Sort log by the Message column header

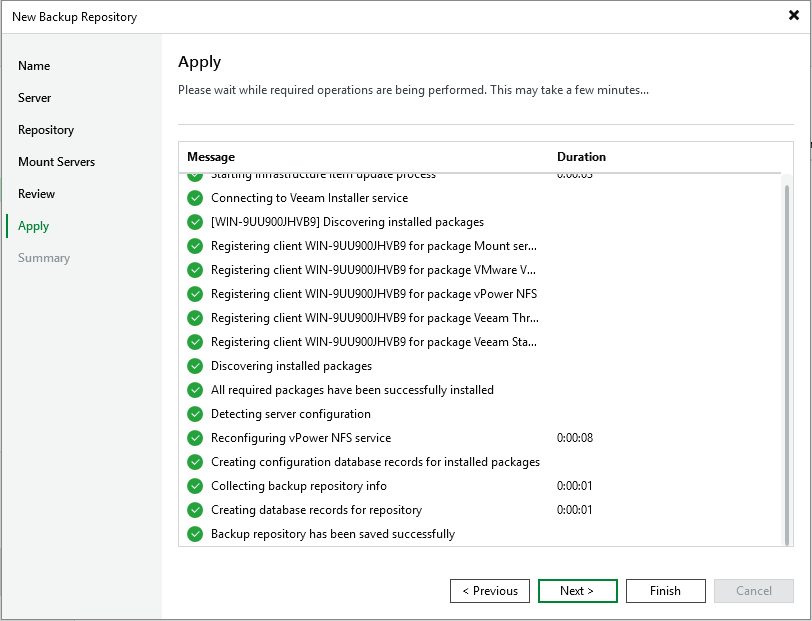[x=211, y=157]
